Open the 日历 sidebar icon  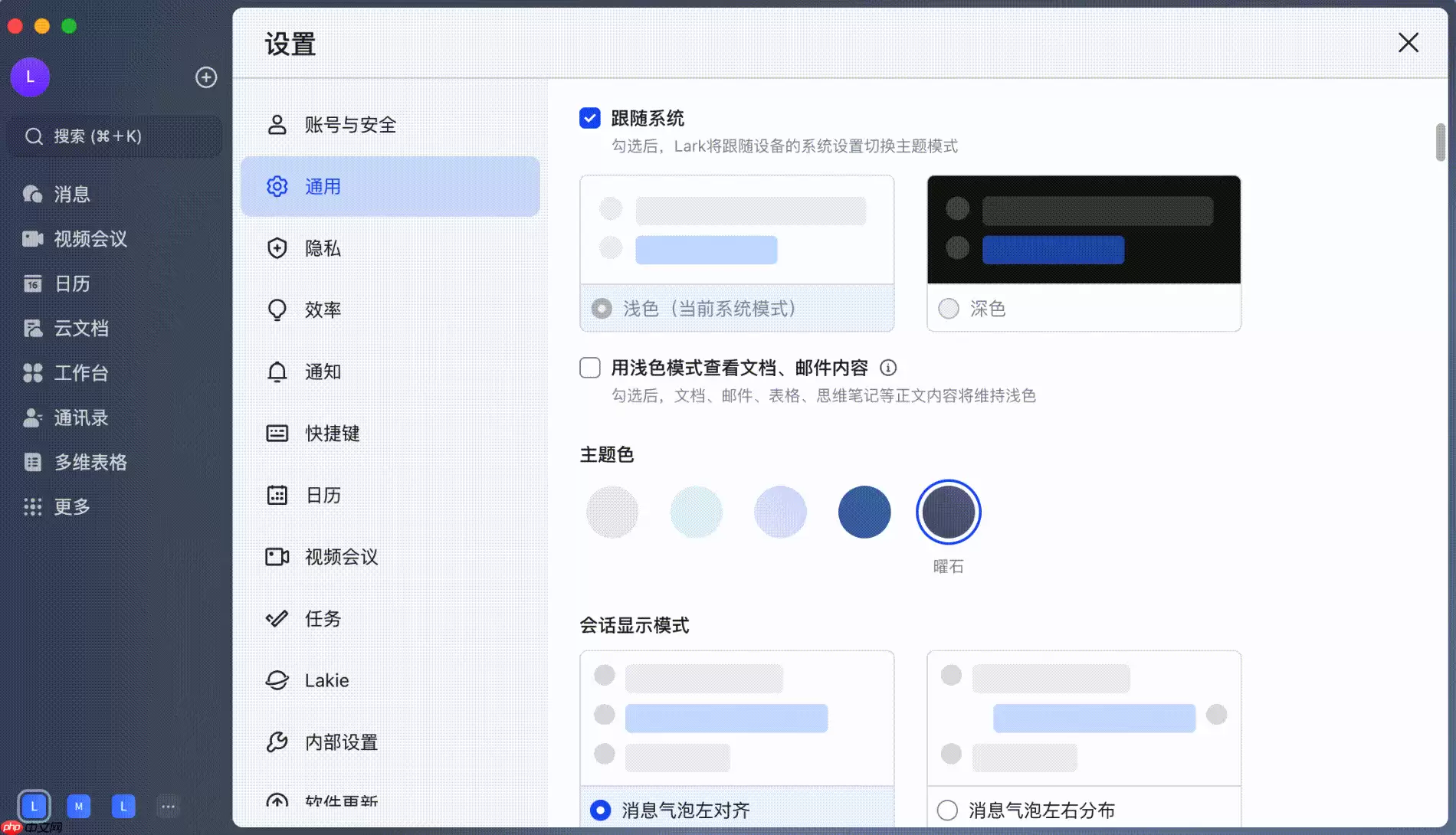71,283
